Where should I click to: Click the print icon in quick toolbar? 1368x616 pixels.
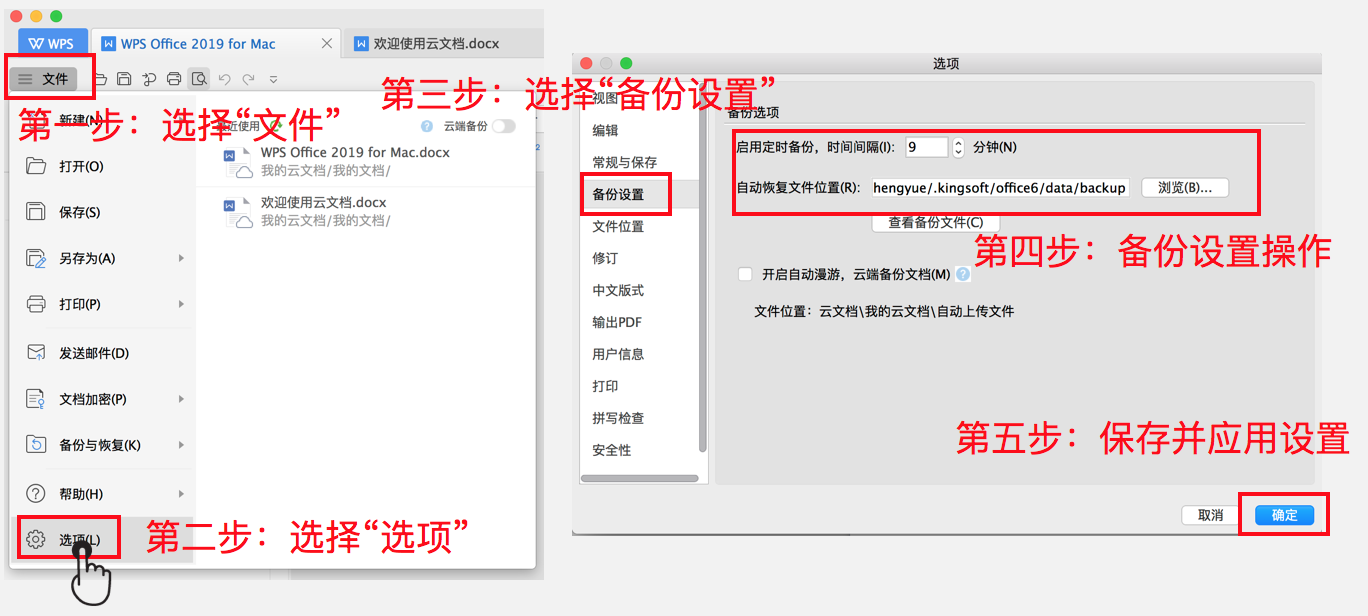pos(174,79)
